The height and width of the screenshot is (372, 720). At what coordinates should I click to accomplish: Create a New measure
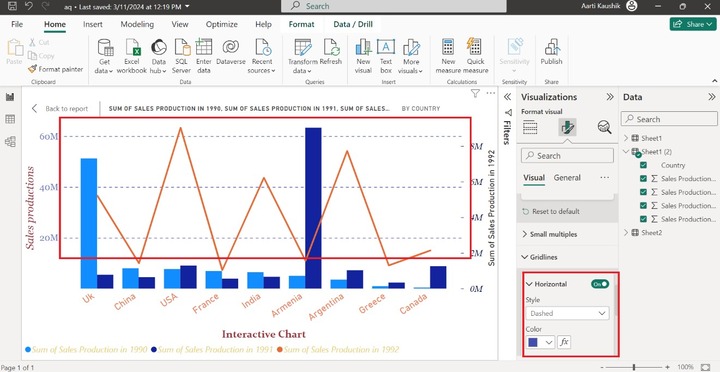click(x=448, y=56)
